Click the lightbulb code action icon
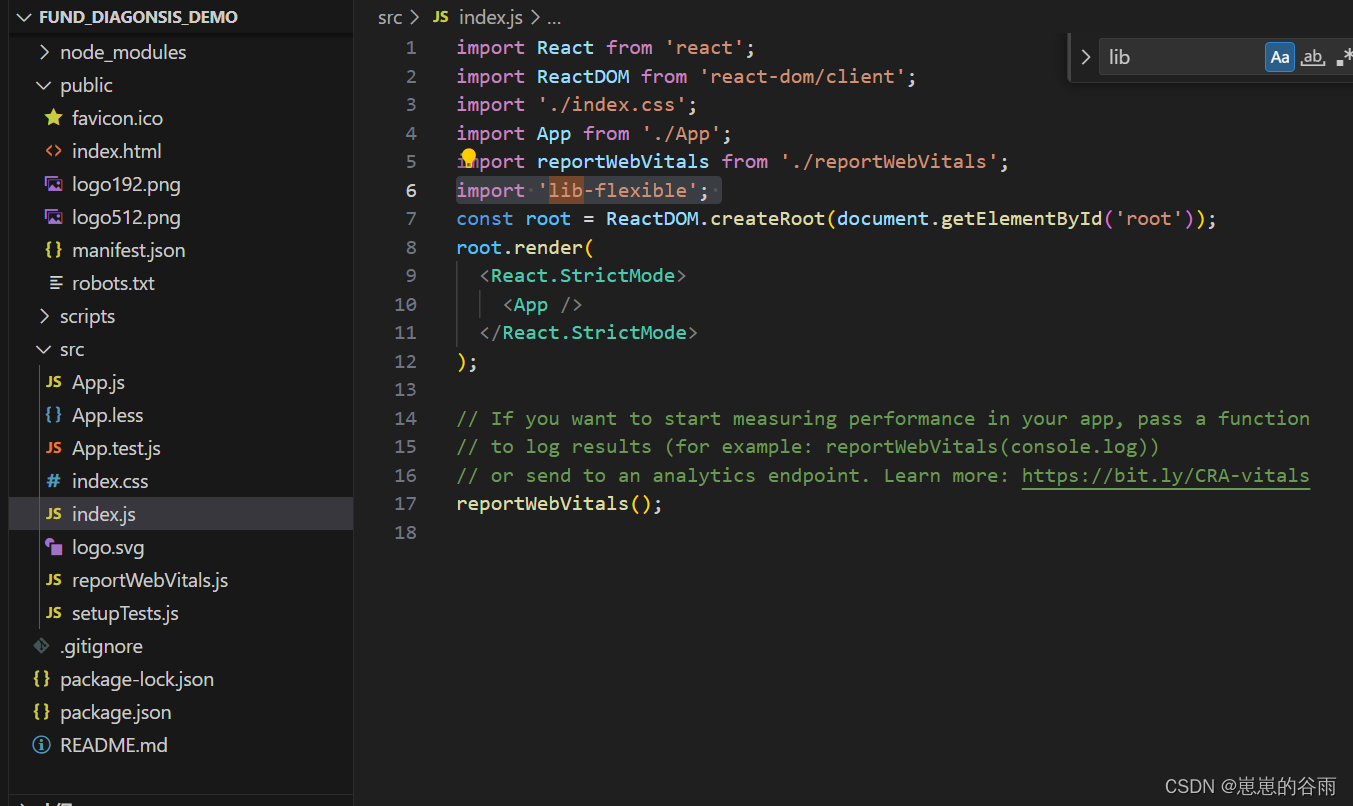The width and height of the screenshot is (1353, 806). click(x=468, y=158)
